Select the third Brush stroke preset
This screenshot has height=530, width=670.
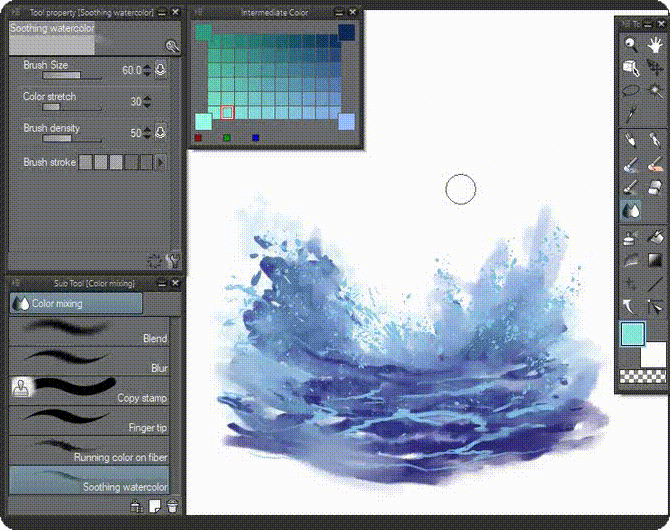(116, 162)
